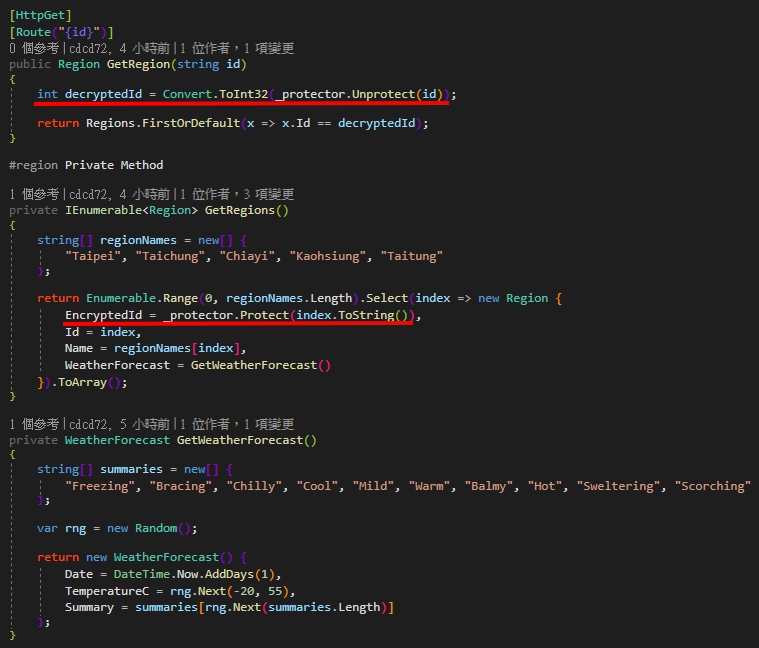The width and height of the screenshot is (759, 648).
Task: Click the "Scorching" string in summaries
Action: click(714, 485)
